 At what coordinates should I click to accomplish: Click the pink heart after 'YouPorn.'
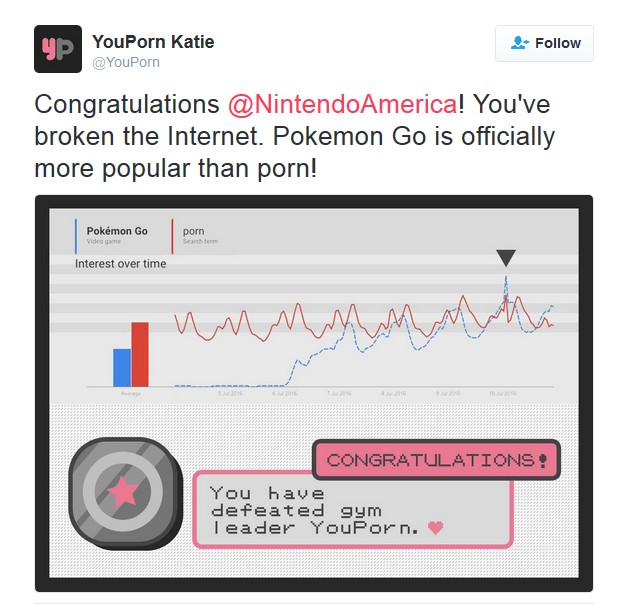click(434, 527)
